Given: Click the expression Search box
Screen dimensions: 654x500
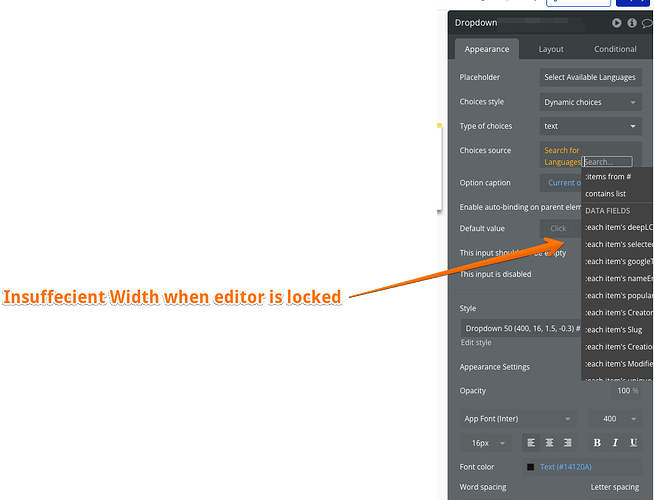Looking at the screenshot, I should [x=608, y=162].
